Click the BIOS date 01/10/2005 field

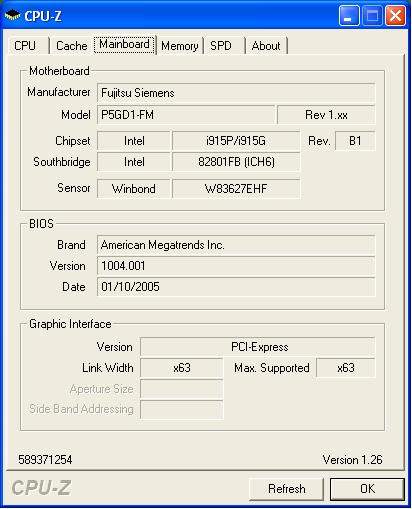coord(236,287)
